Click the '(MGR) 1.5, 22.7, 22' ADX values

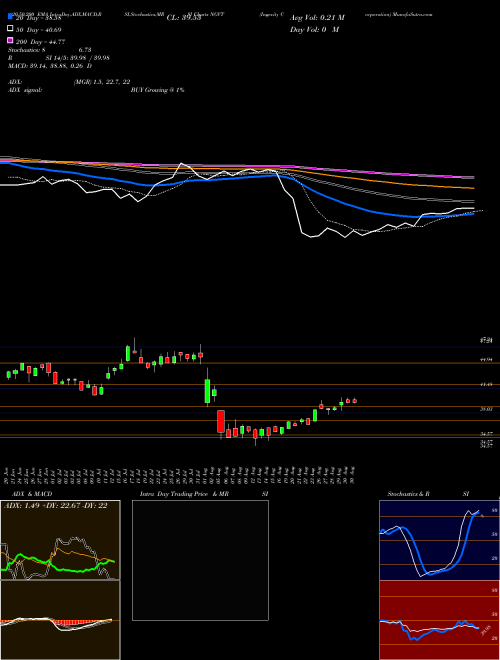102,82
